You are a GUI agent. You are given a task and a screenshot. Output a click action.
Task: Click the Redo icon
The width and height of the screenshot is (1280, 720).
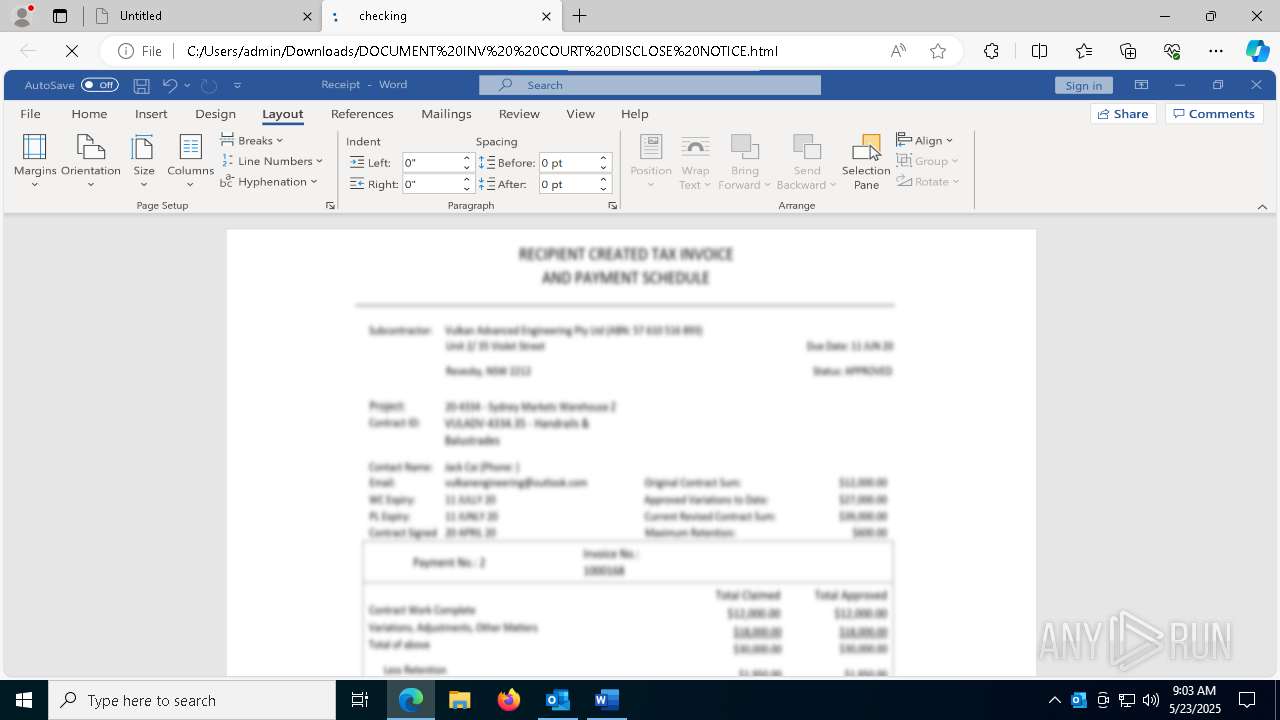[x=209, y=85]
